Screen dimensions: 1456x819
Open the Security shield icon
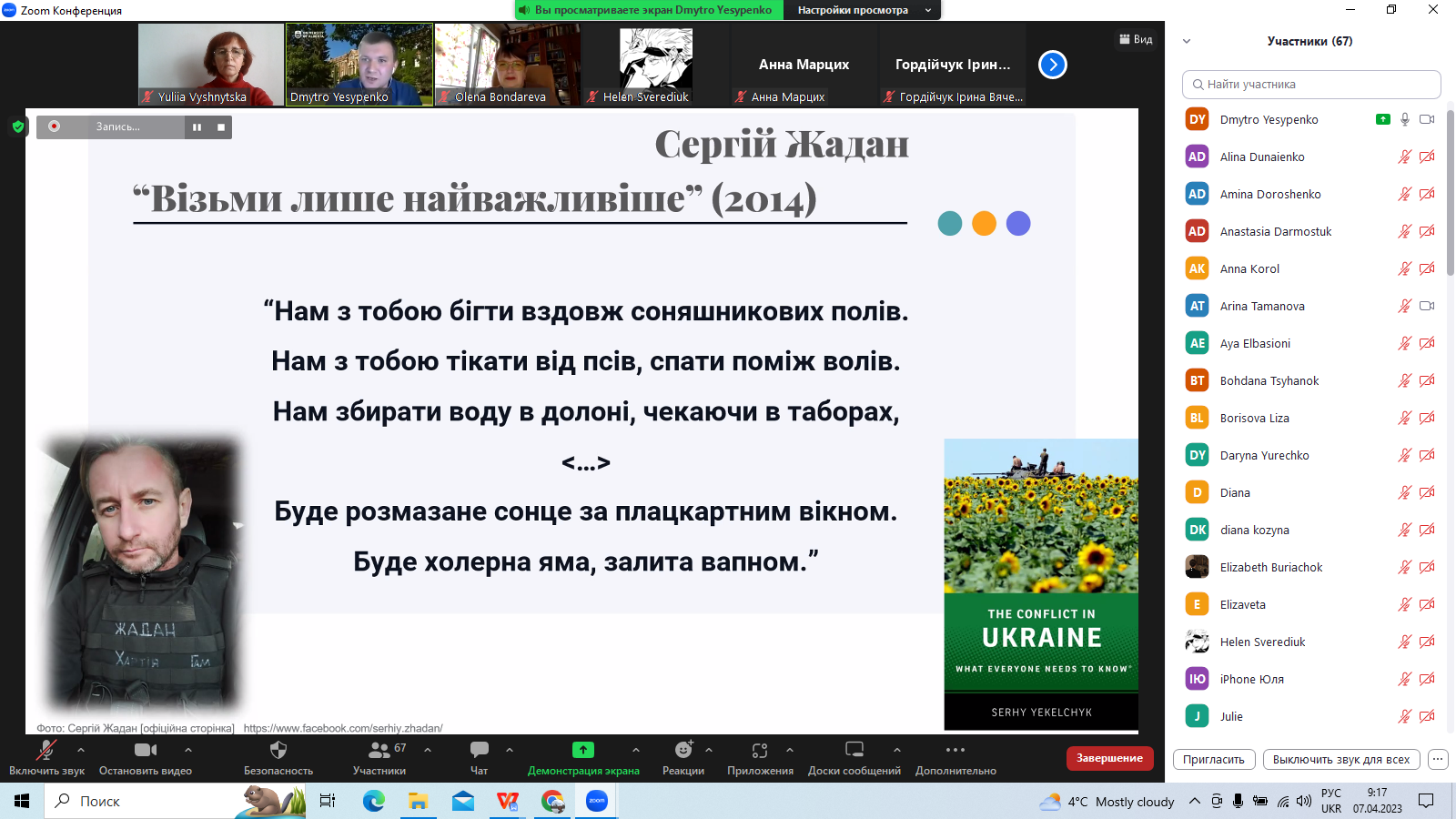click(278, 750)
